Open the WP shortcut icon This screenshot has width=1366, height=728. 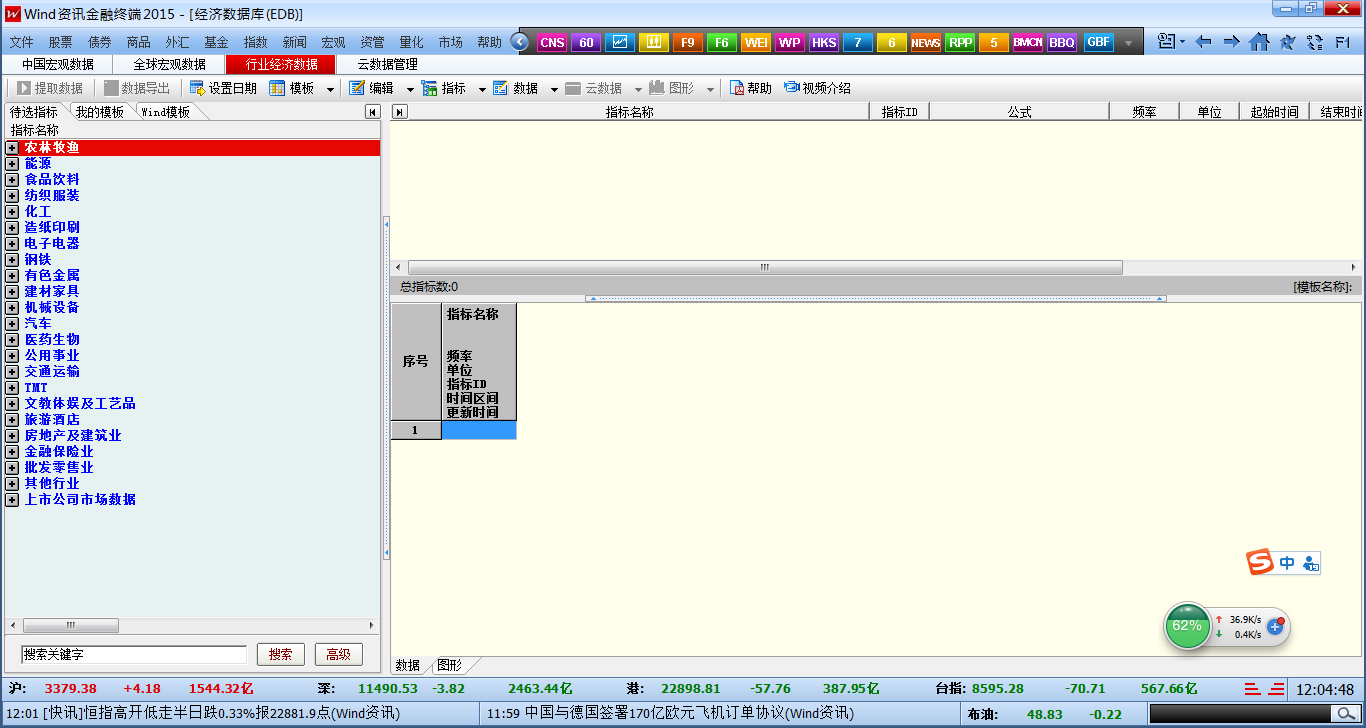[x=790, y=42]
